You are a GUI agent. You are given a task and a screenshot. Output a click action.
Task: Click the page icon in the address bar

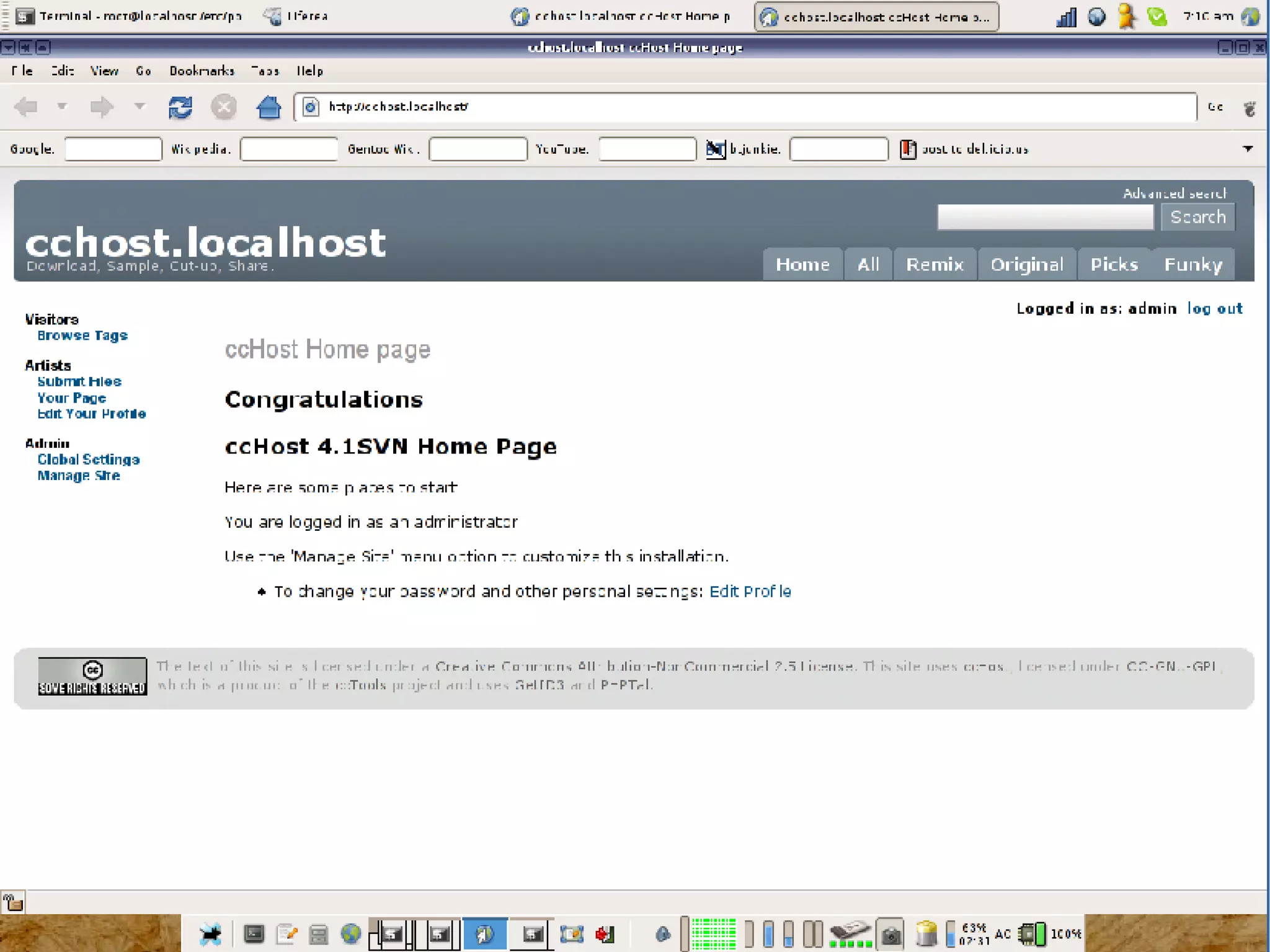(311, 107)
